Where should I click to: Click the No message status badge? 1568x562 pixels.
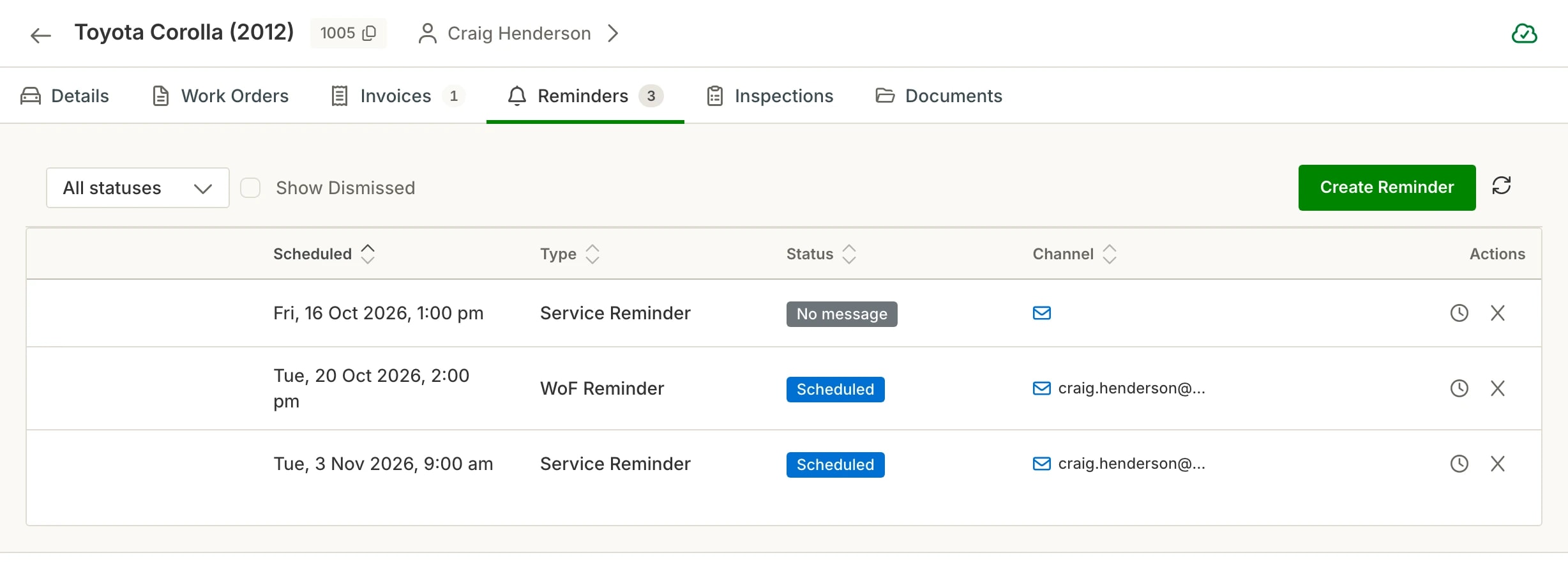tap(841, 314)
